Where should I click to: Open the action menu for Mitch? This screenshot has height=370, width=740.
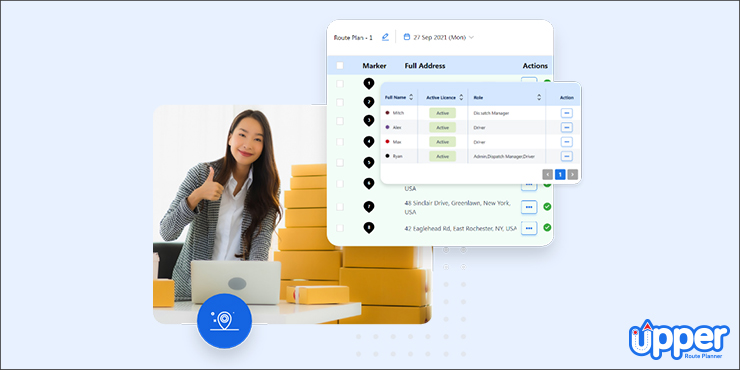click(x=566, y=113)
